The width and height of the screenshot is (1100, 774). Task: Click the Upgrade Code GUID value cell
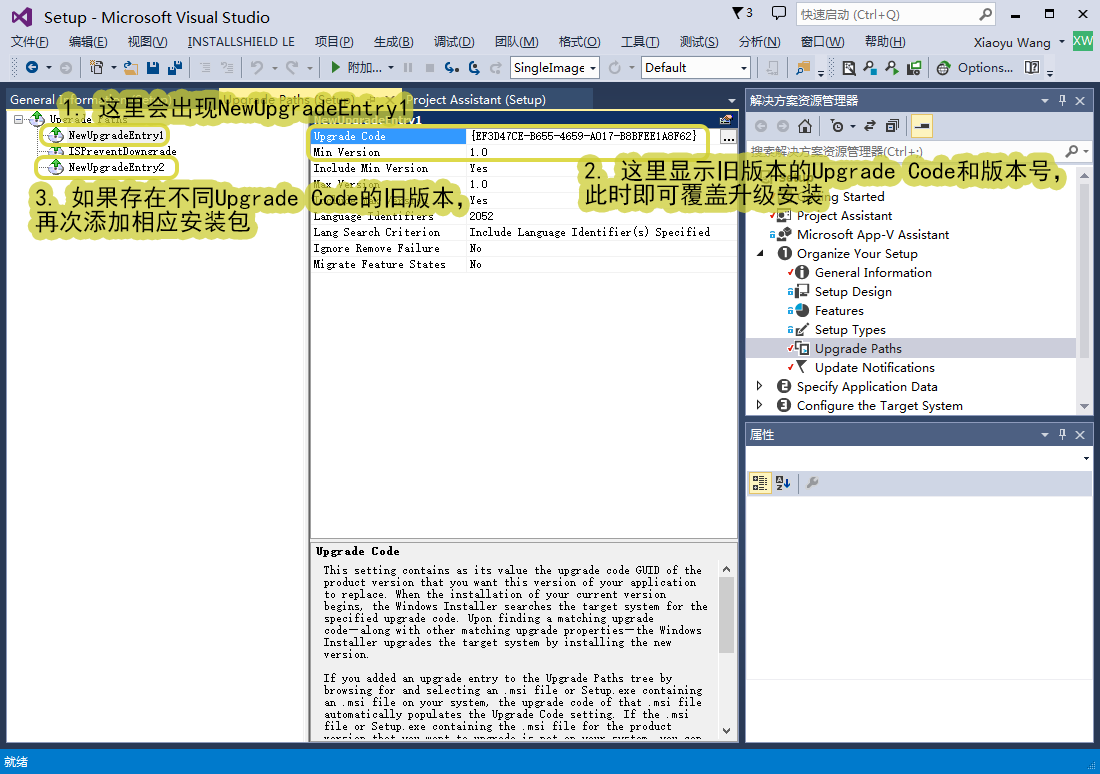tap(592, 136)
